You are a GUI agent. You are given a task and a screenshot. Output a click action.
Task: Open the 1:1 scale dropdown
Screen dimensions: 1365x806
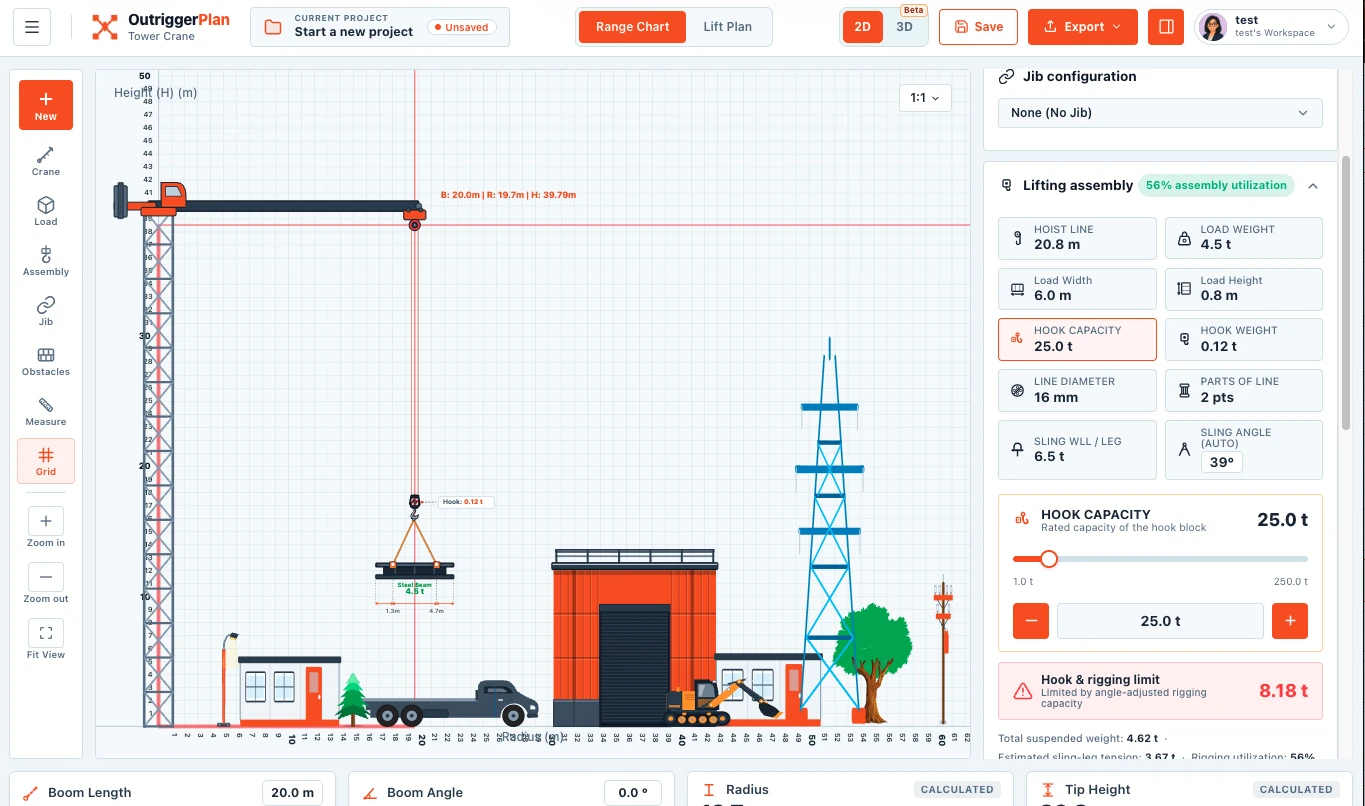pyautogui.click(x=925, y=98)
